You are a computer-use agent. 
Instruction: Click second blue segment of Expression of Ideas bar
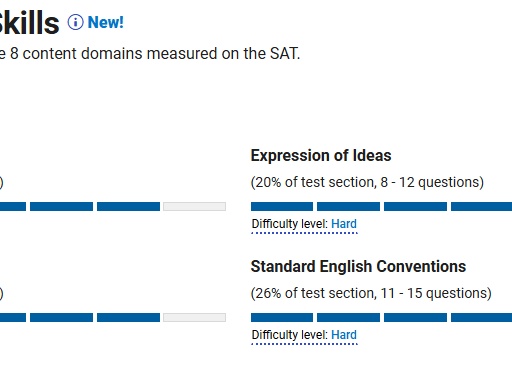348,206
